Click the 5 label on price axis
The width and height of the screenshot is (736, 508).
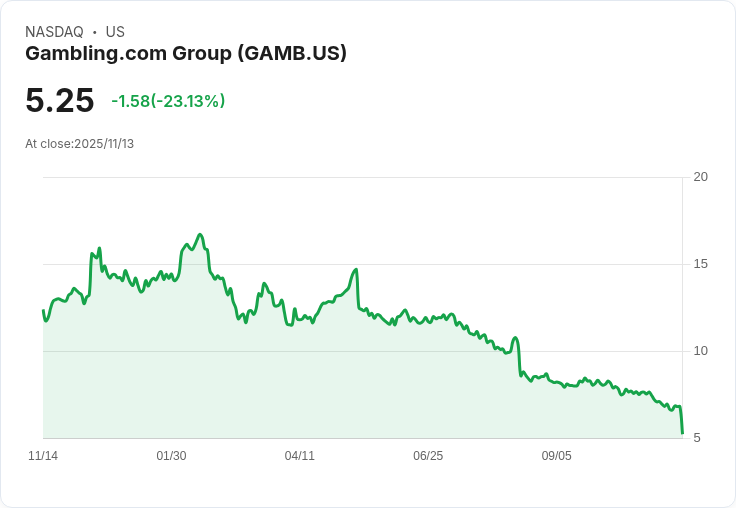[x=697, y=438]
